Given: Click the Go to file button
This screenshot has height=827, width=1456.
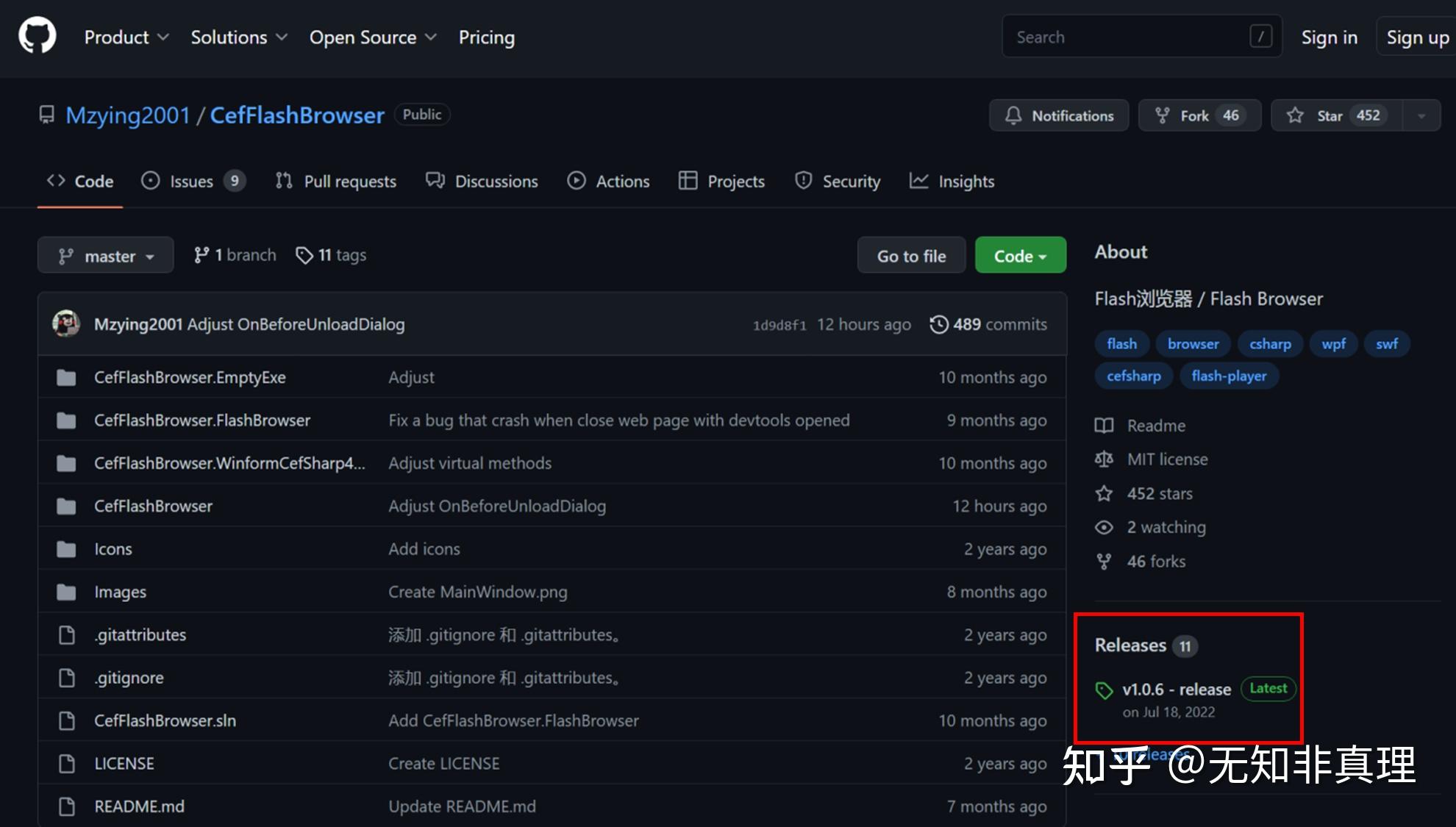Looking at the screenshot, I should pos(911,255).
